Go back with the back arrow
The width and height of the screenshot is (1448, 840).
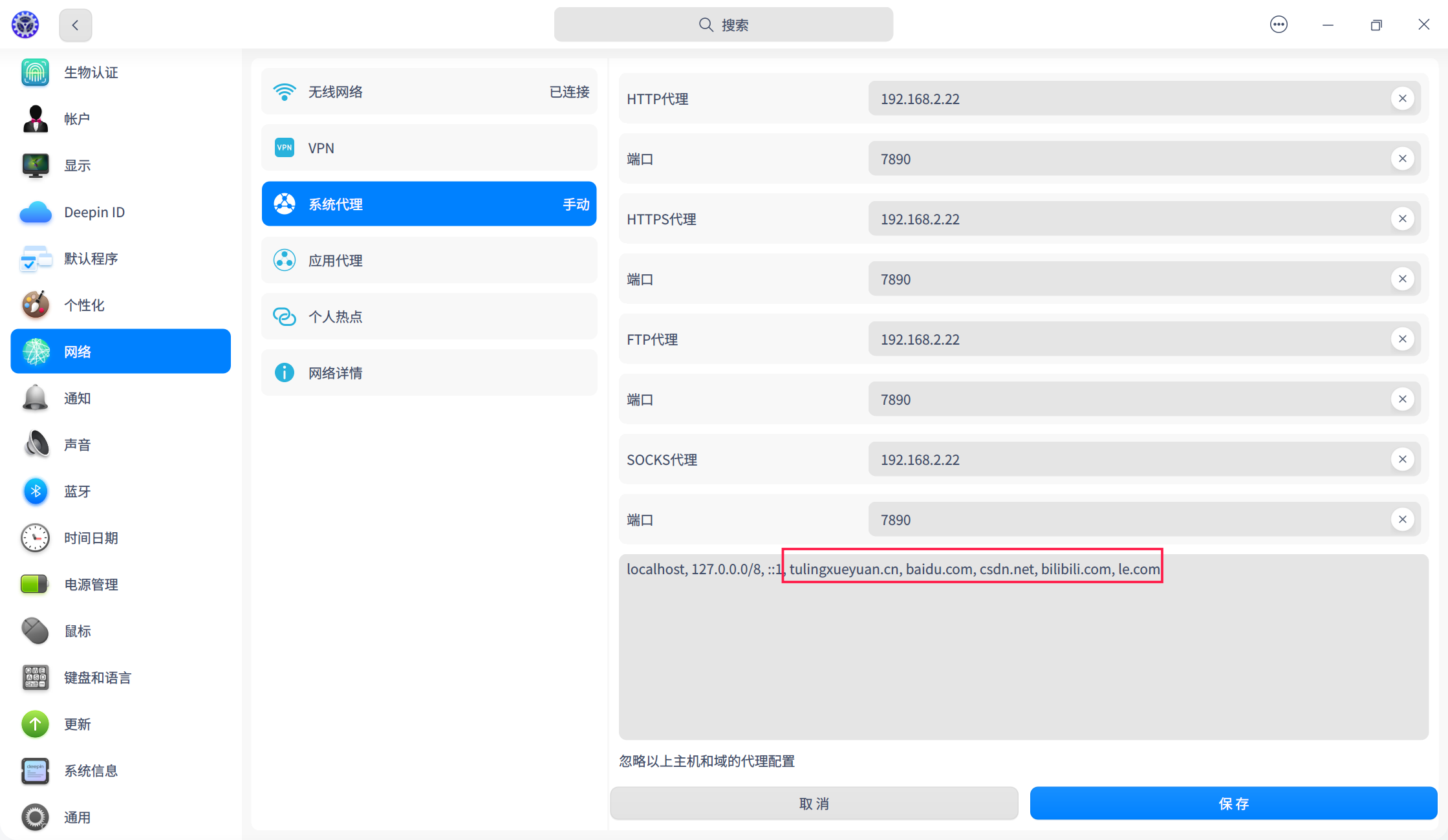click(x=76, y=25)
